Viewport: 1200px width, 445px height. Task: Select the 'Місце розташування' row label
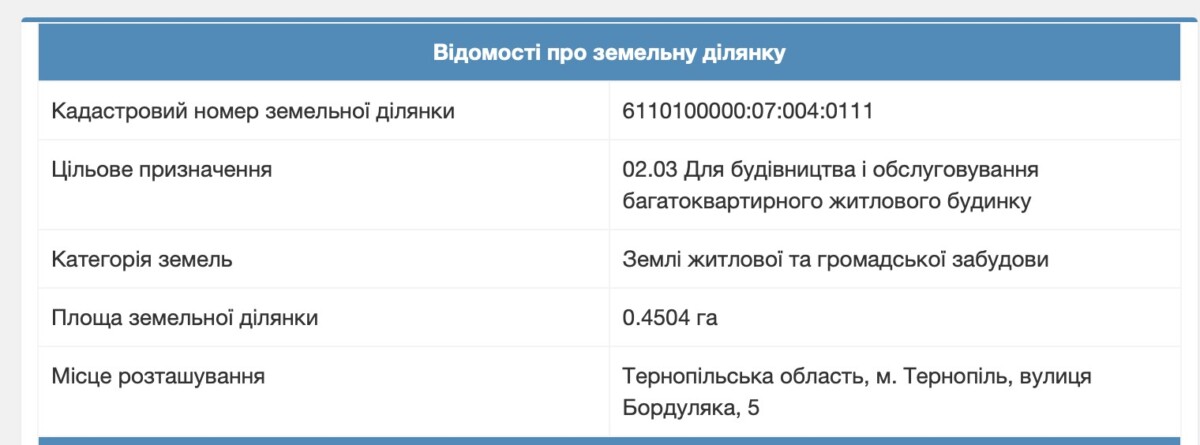click(x=158, y=377)
